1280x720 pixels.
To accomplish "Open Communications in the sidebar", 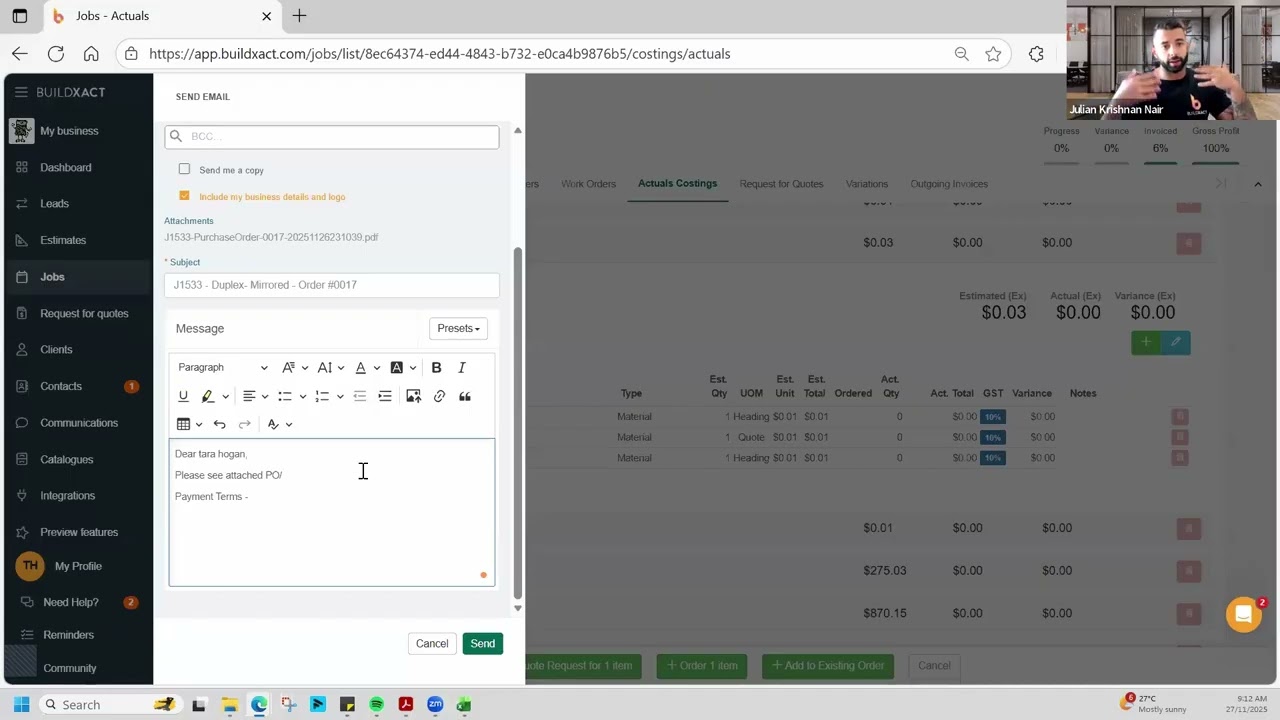I will 78,423.
